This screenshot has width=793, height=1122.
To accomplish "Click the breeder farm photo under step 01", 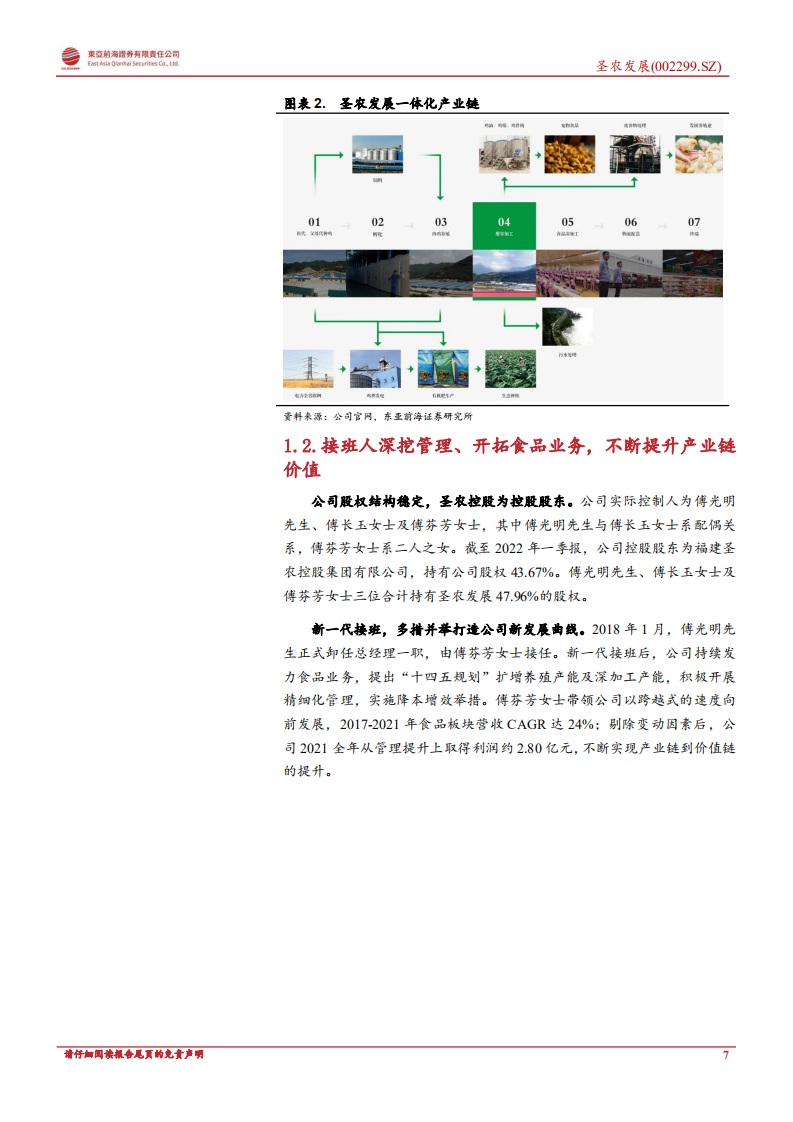I will 315,273.
